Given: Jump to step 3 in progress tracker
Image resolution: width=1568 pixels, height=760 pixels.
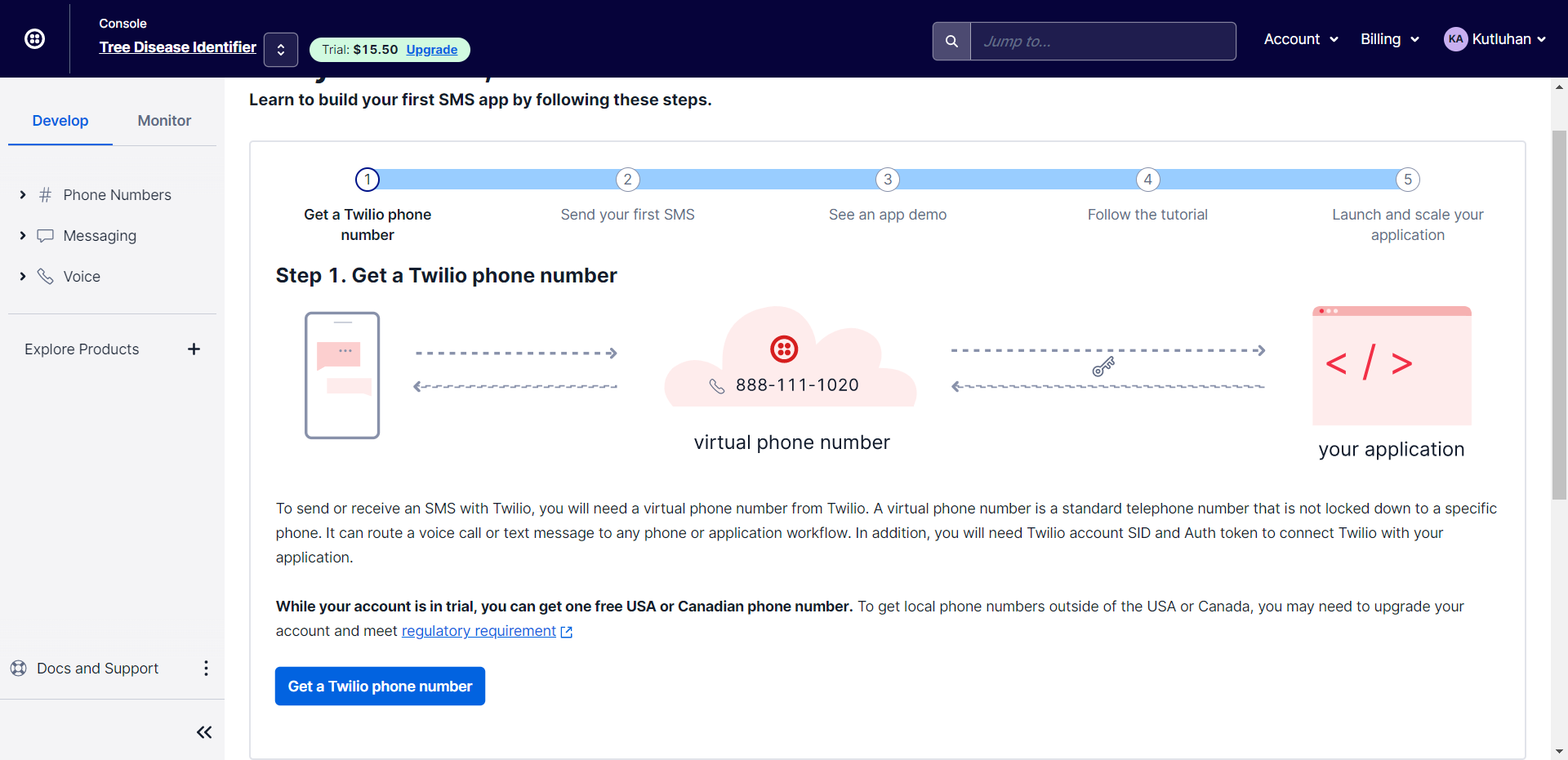Looking at the screenshot, I should point(888,180).
